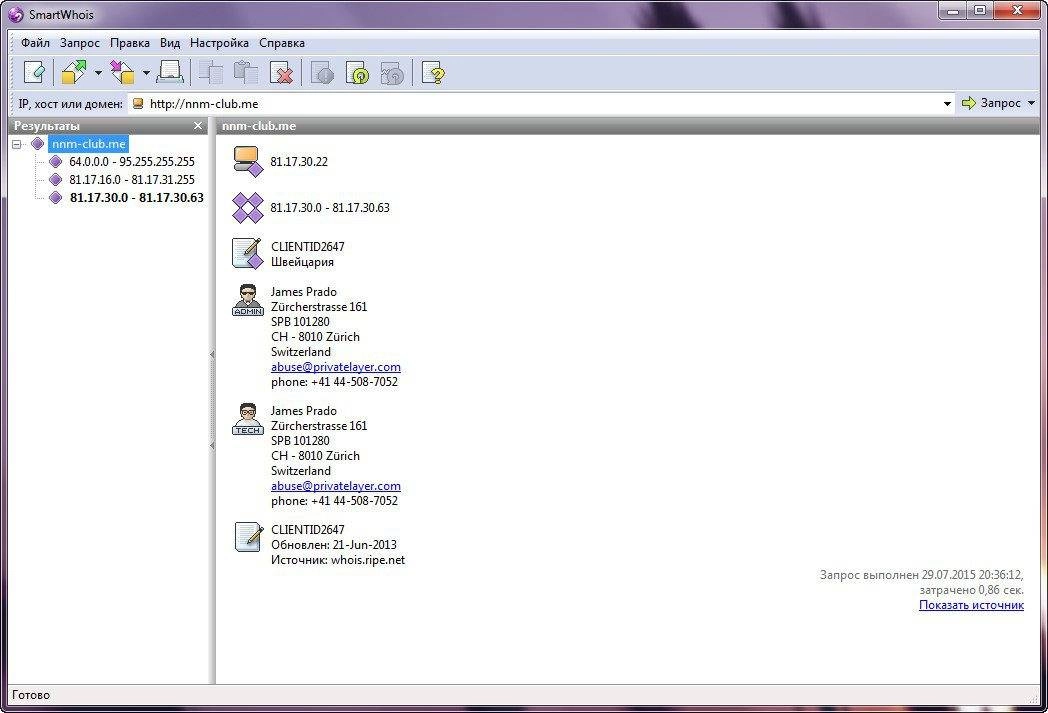Click the nnm-club.me right panel header
The width and height of the screenshot is (1048, 713).
tap(259, 126)
